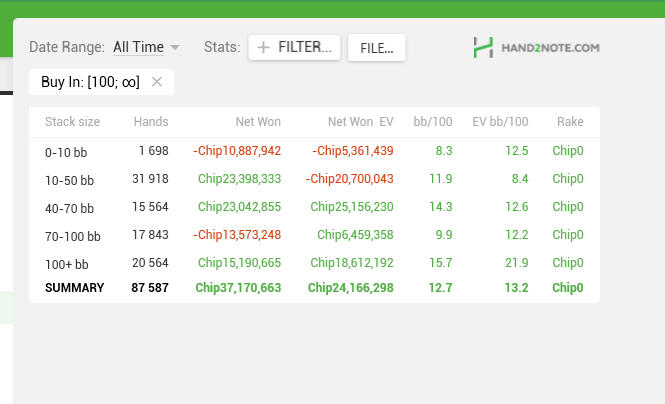Click the date range dropdown arrow
Viewport: 665px width, 404px height.
coord(175,47)
